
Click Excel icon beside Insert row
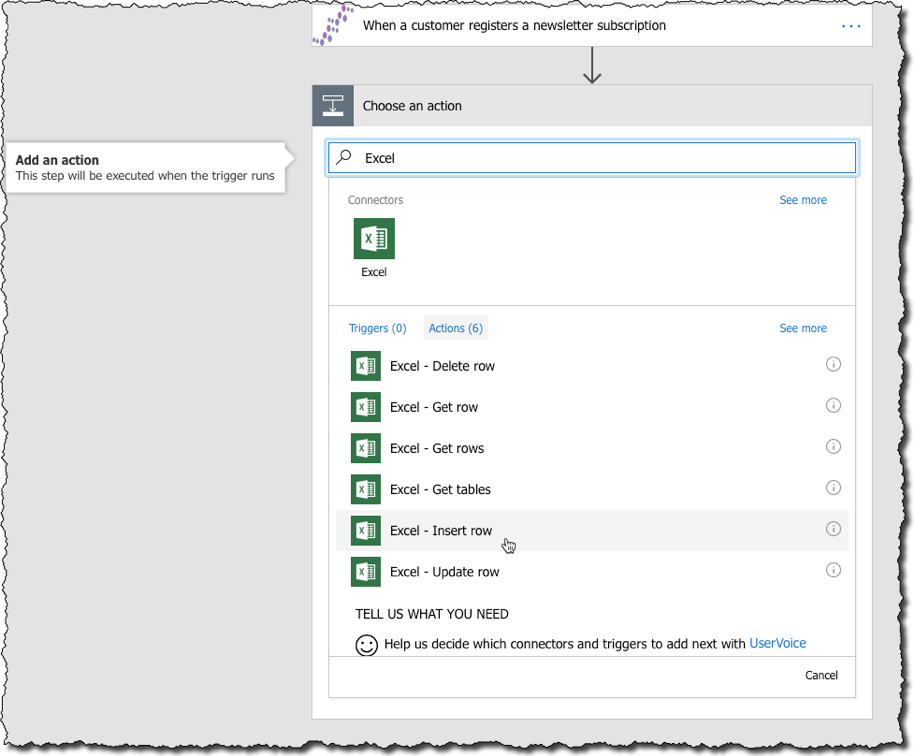click(365, 530)
